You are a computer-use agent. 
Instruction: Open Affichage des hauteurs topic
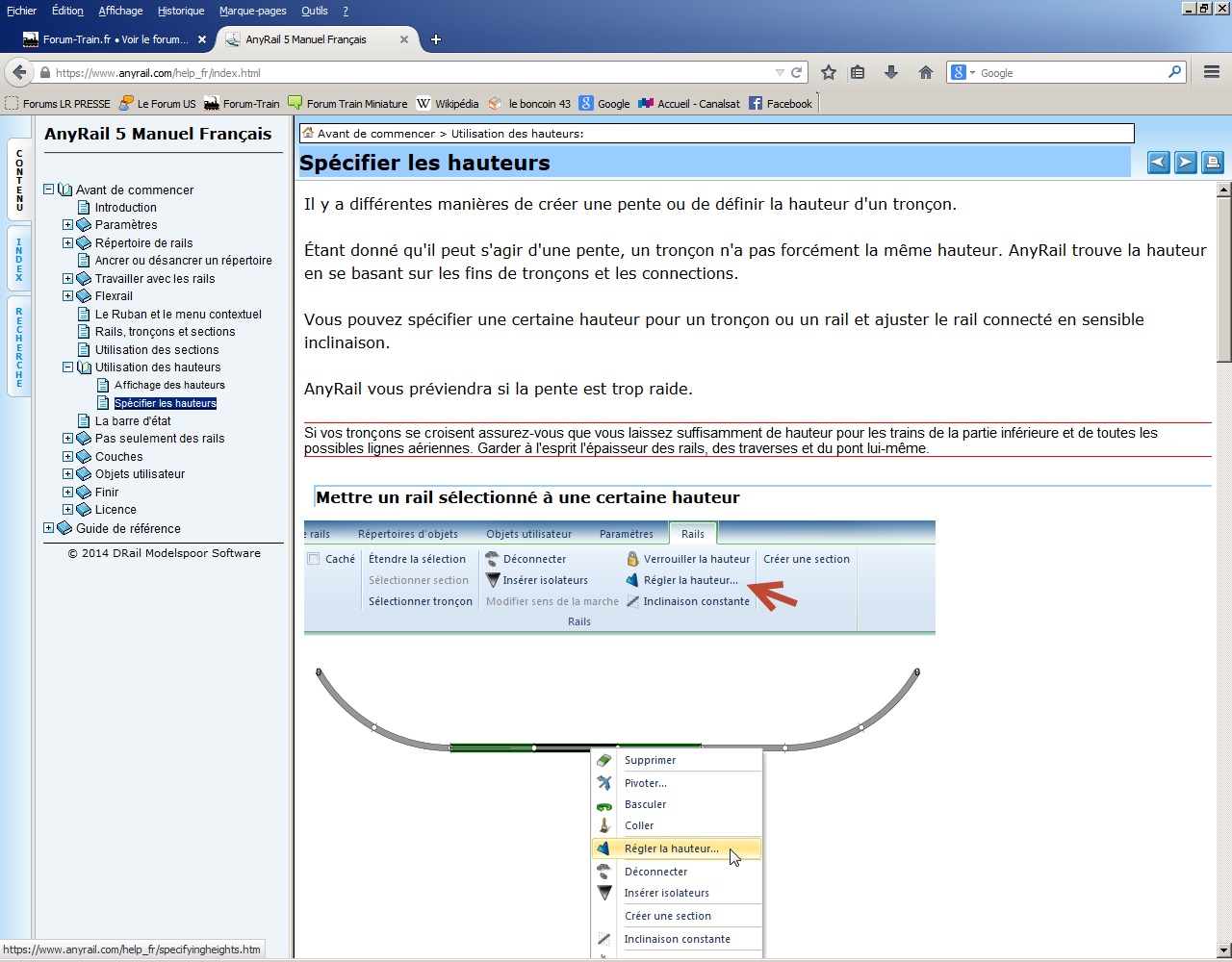click(169, 385)
